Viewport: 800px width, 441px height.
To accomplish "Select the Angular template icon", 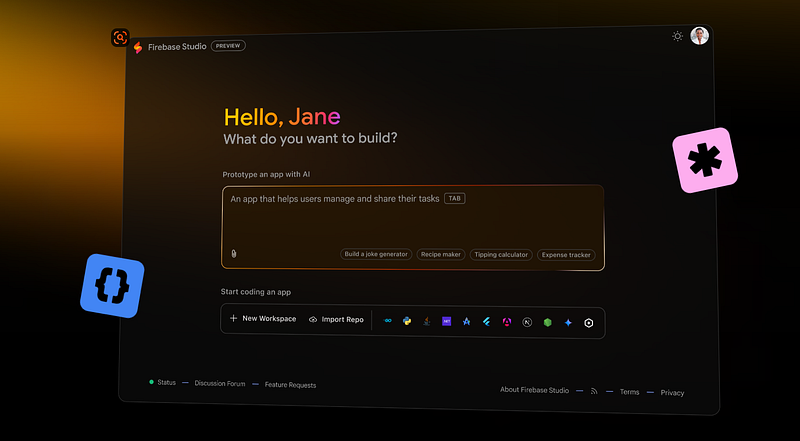I will pos(507,322).
